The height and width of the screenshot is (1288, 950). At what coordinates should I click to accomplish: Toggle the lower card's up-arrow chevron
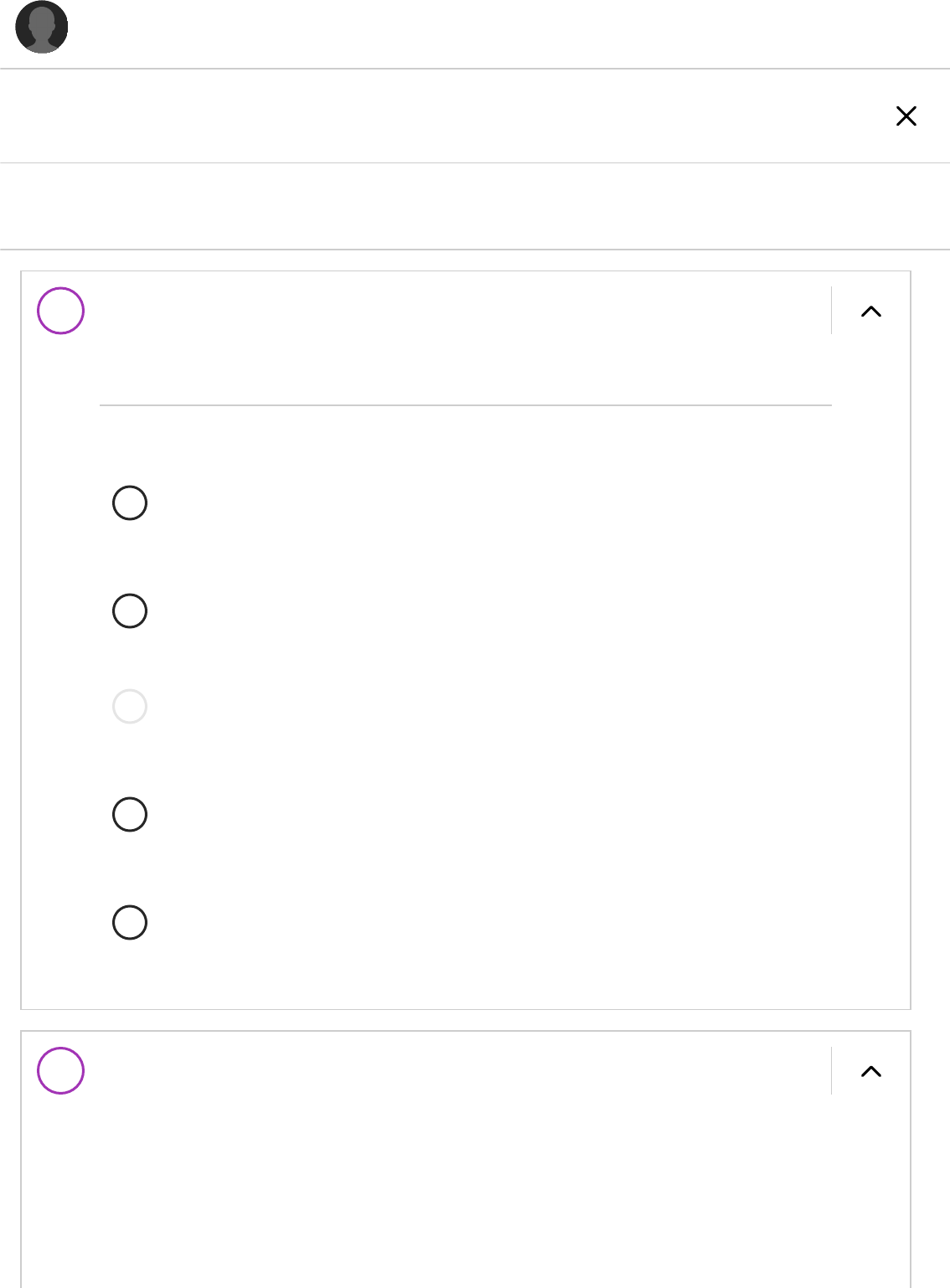(x=871, y=1071)
